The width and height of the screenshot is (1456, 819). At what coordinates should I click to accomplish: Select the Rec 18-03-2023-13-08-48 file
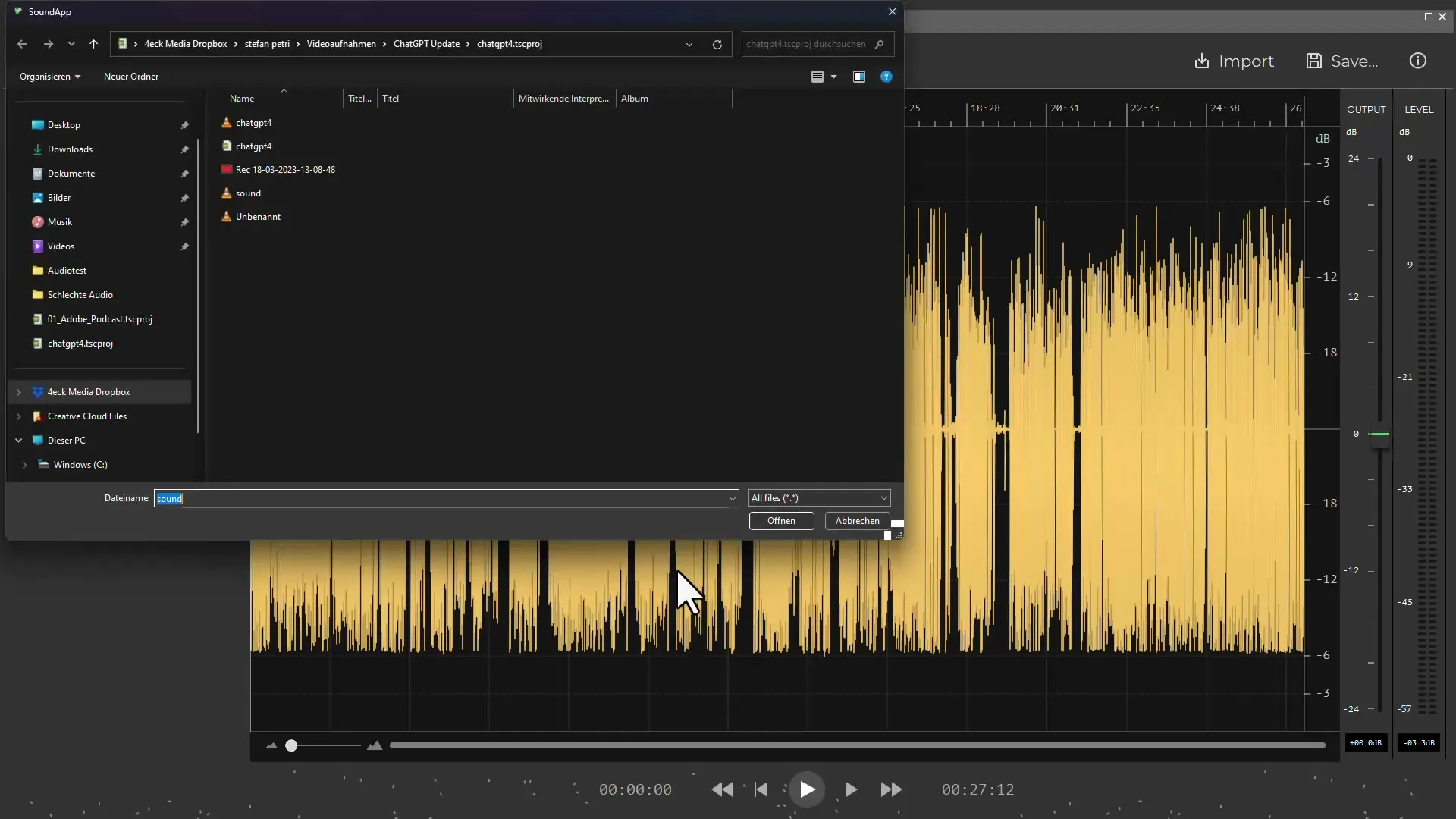(x=278, y=170)
